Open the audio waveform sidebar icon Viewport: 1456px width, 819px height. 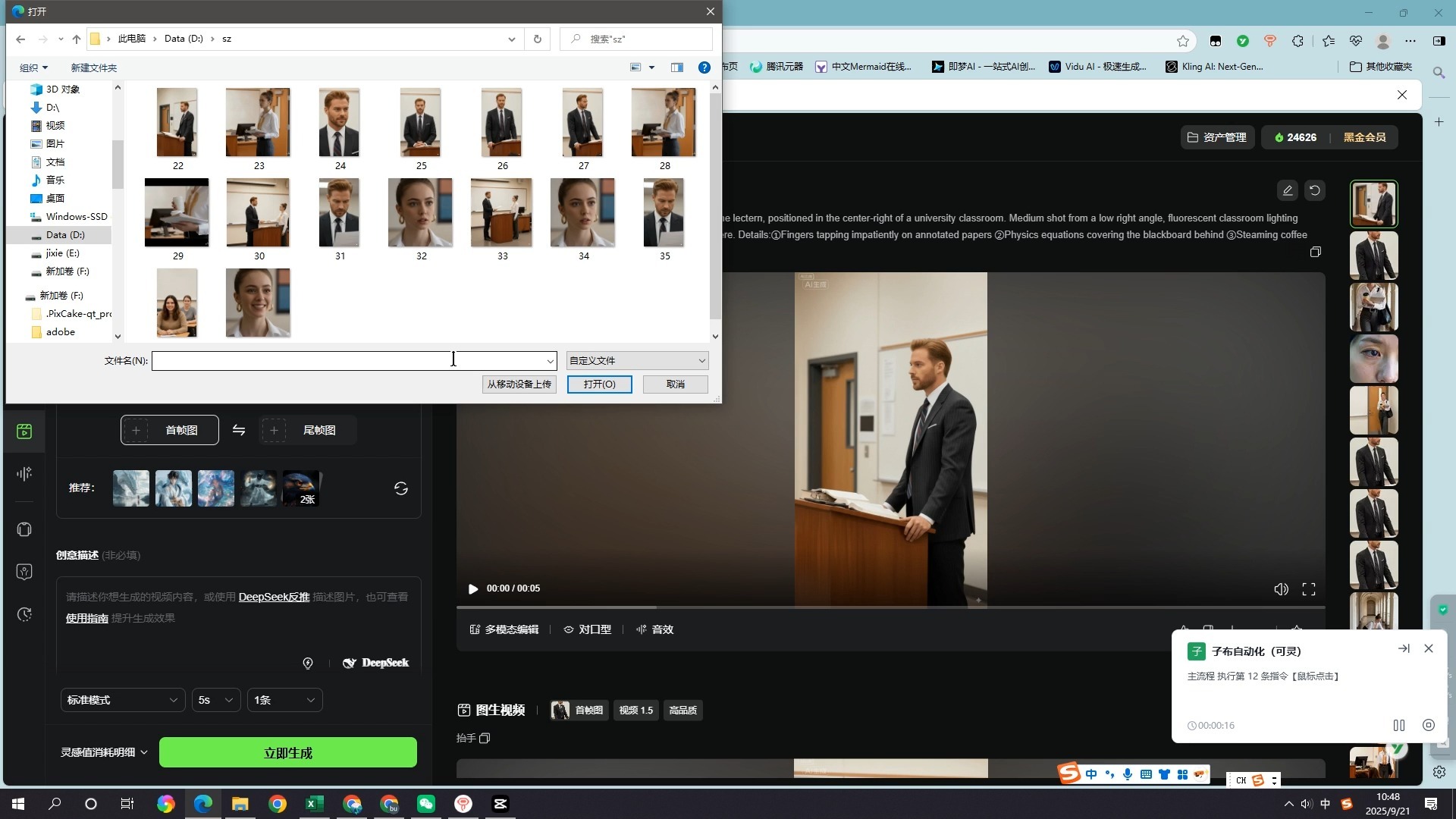24,474
